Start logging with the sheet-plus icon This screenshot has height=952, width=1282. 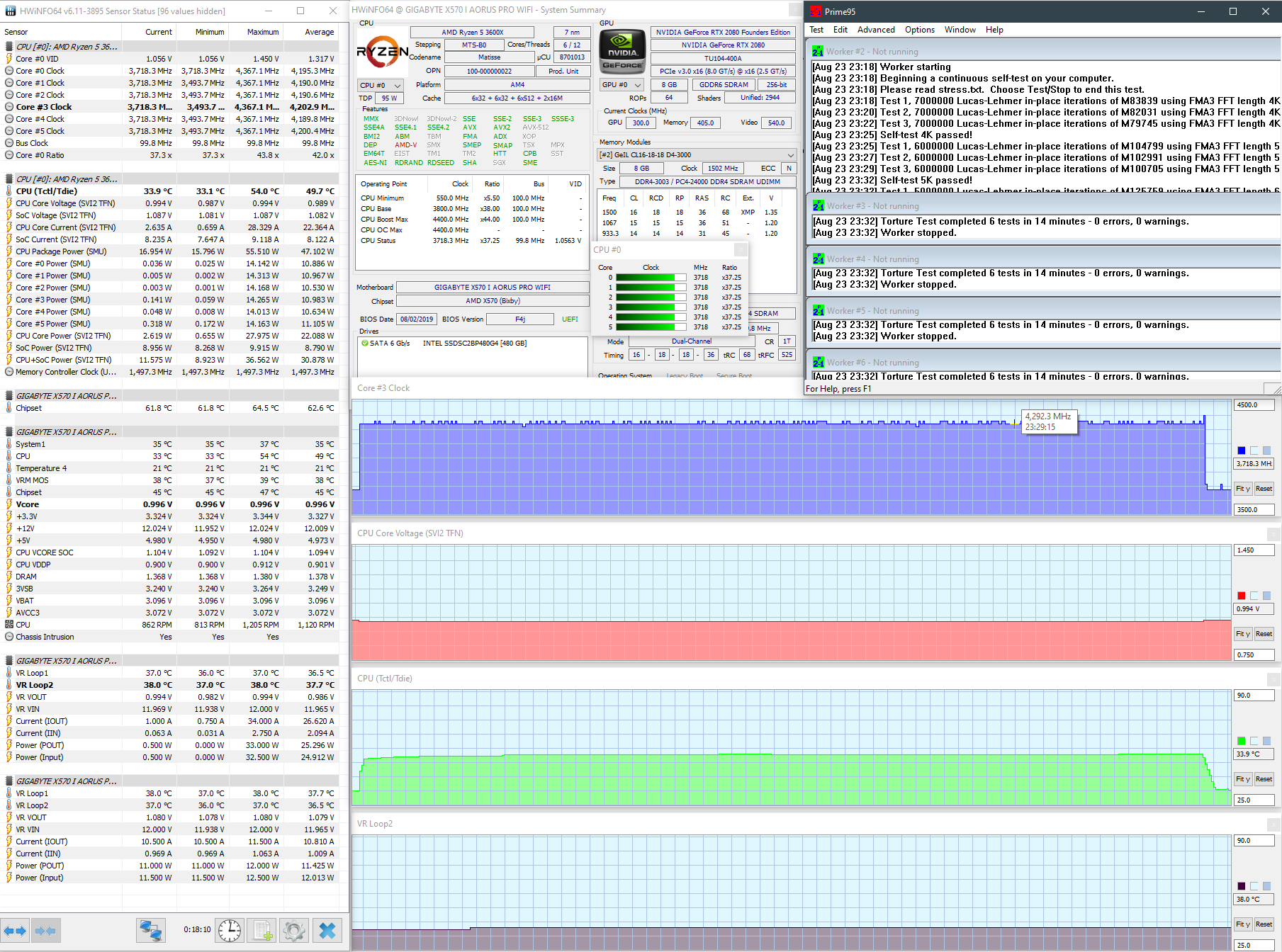tap(262, 930)
